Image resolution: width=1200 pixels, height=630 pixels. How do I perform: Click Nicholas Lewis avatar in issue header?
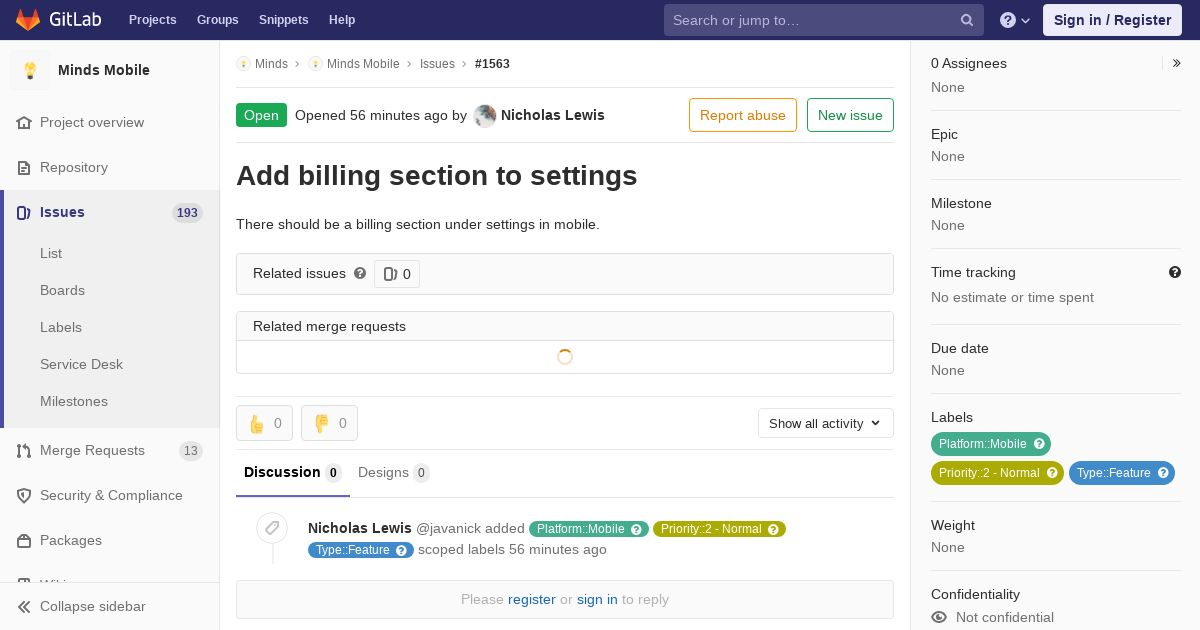pyautogui.click(x=485, y=116)
